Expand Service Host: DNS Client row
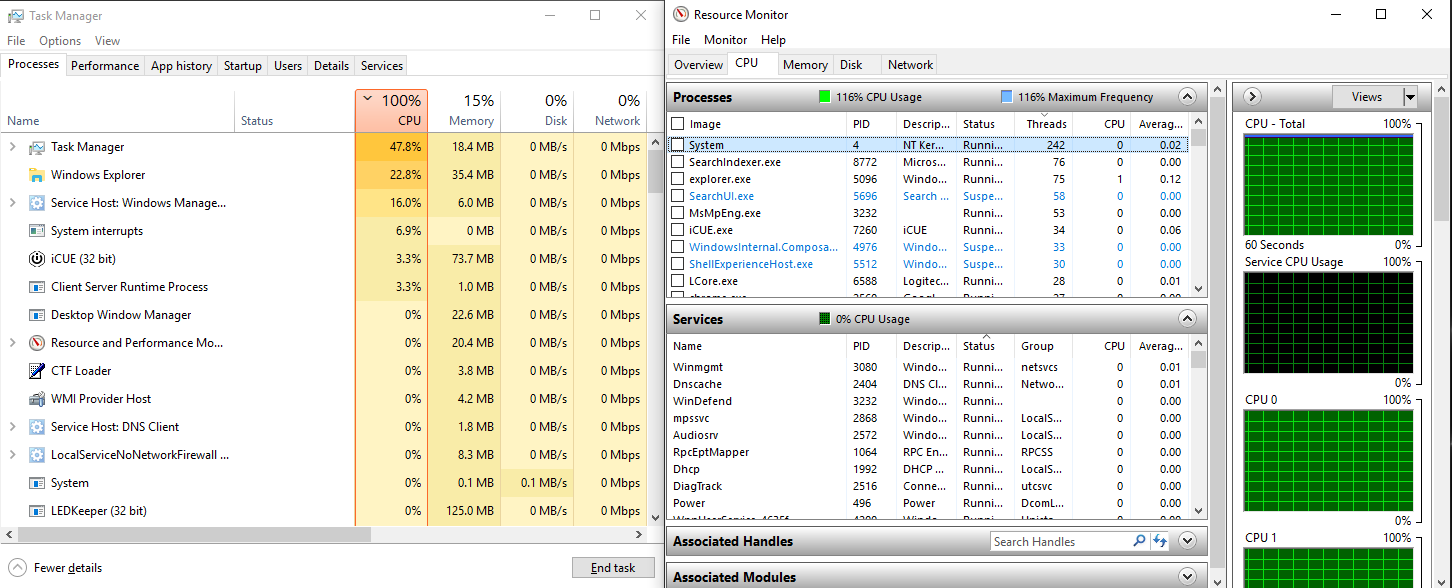Image resolution: width=1452 pixels, height=588 pixels. 13,427
